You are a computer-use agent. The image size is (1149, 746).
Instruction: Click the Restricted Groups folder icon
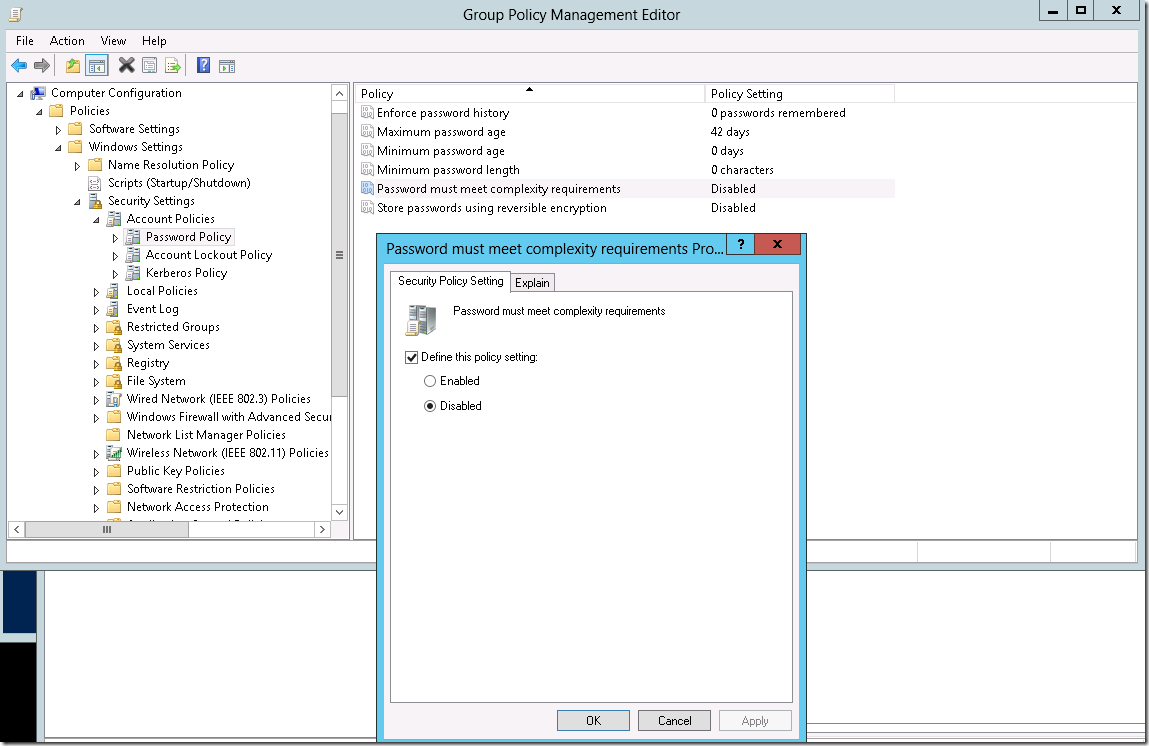114,327
